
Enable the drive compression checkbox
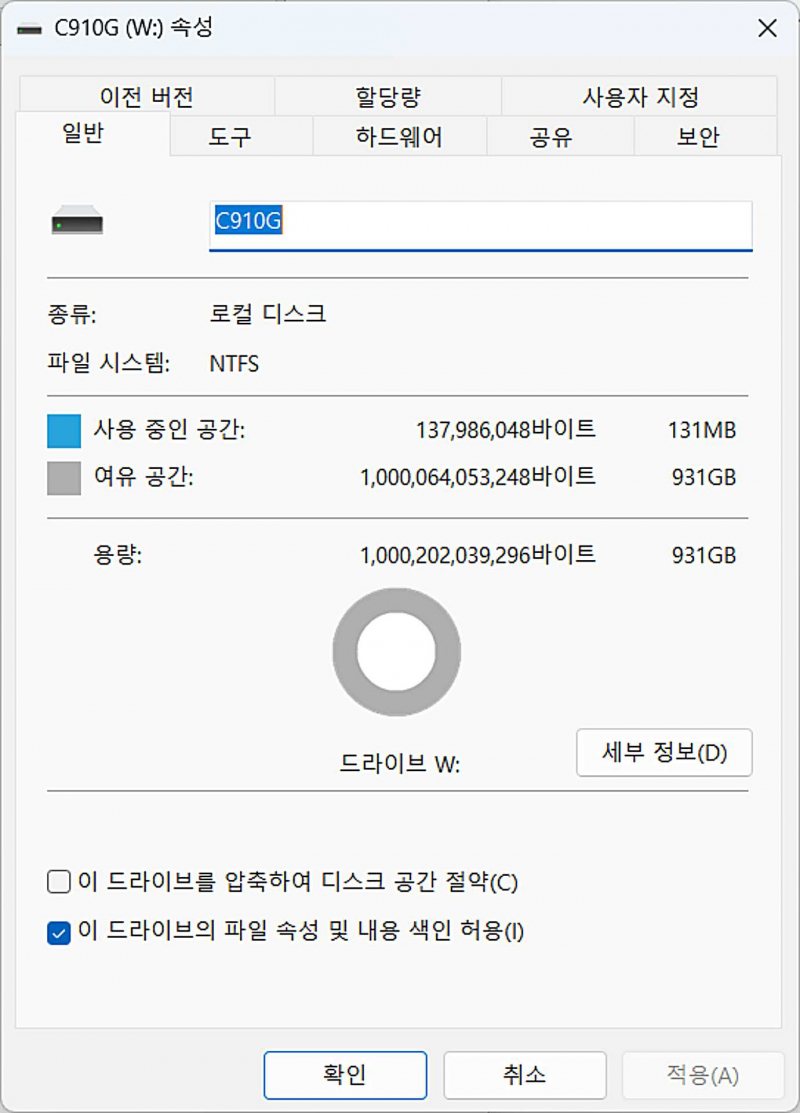tap(59, 882)
